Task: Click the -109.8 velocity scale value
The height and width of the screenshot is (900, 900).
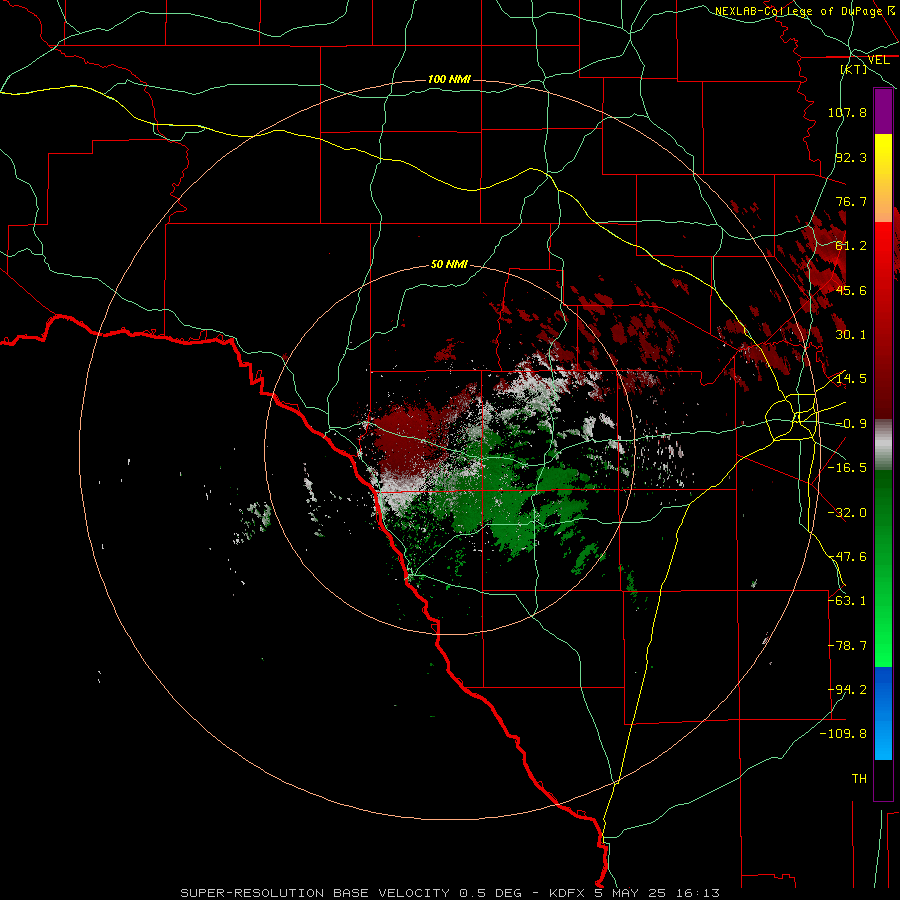Action: pyautogui.click(x=844, y=734)
